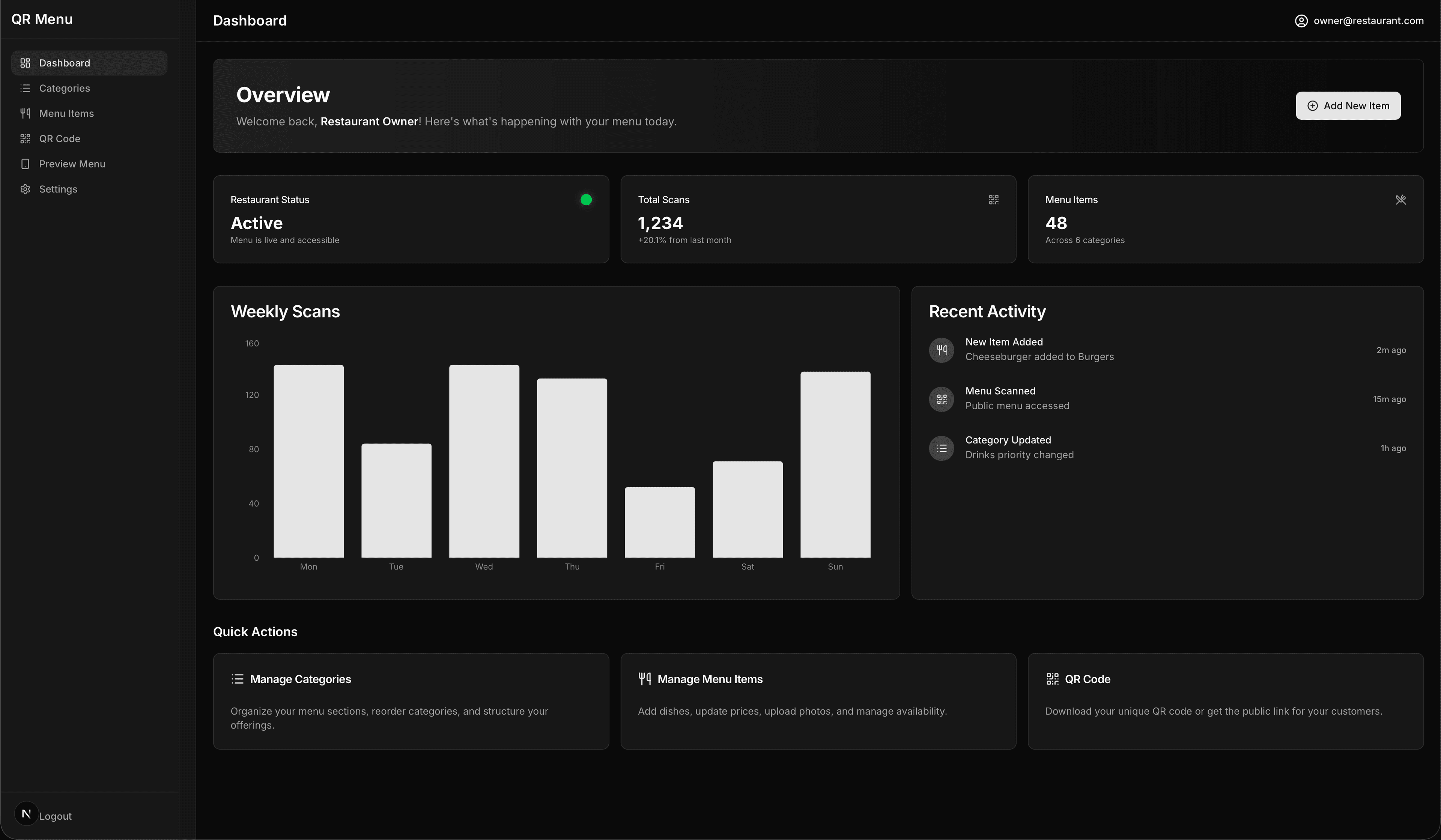Toggle the green Restaurant Status indicator
This screenshot has height=840, width=1441.
point(585,200)
